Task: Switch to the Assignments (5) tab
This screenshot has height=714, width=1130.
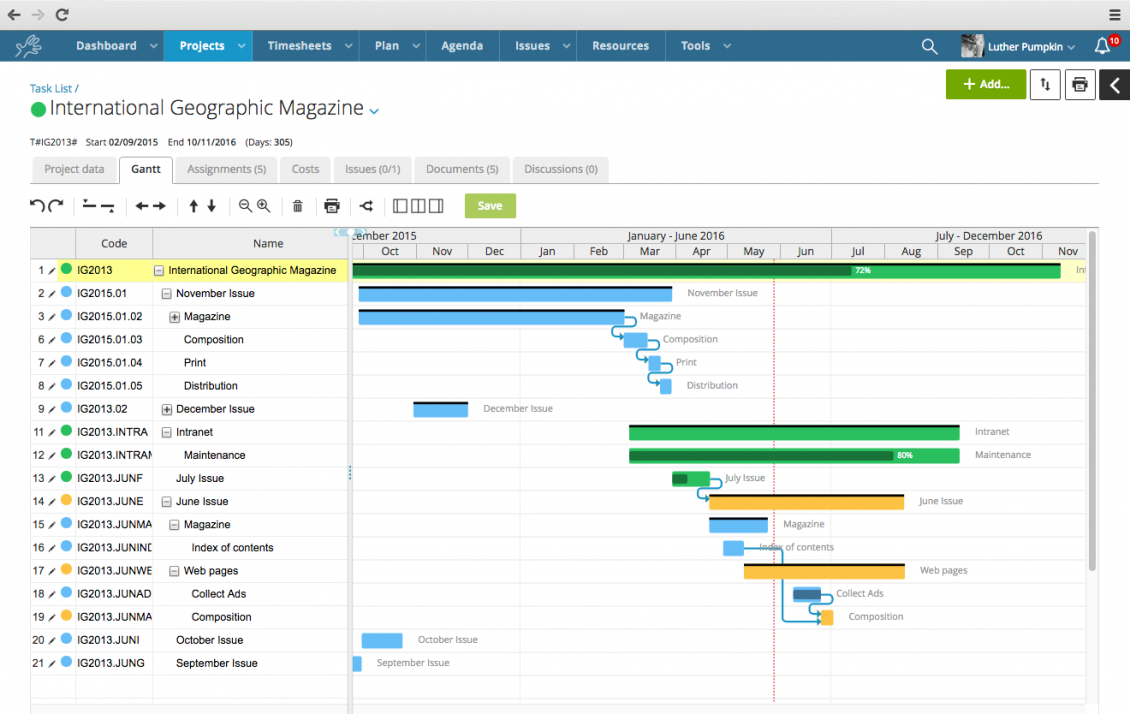Action: tap(226, 169)
